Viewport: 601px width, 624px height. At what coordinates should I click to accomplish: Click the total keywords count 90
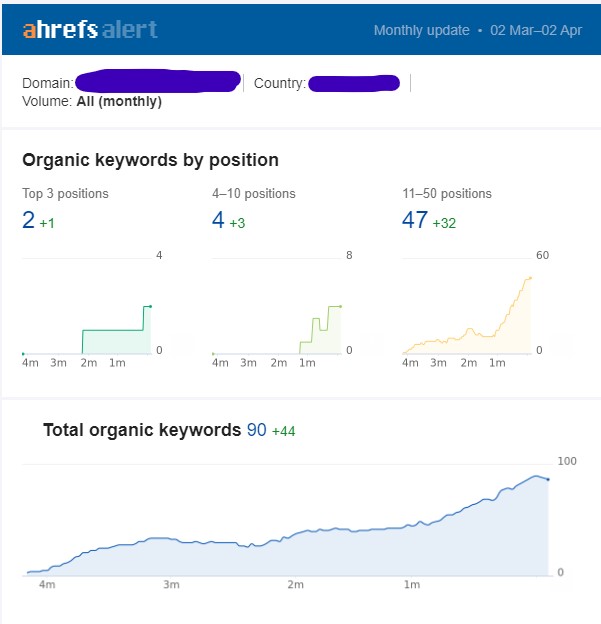click(x=257, y=430)
